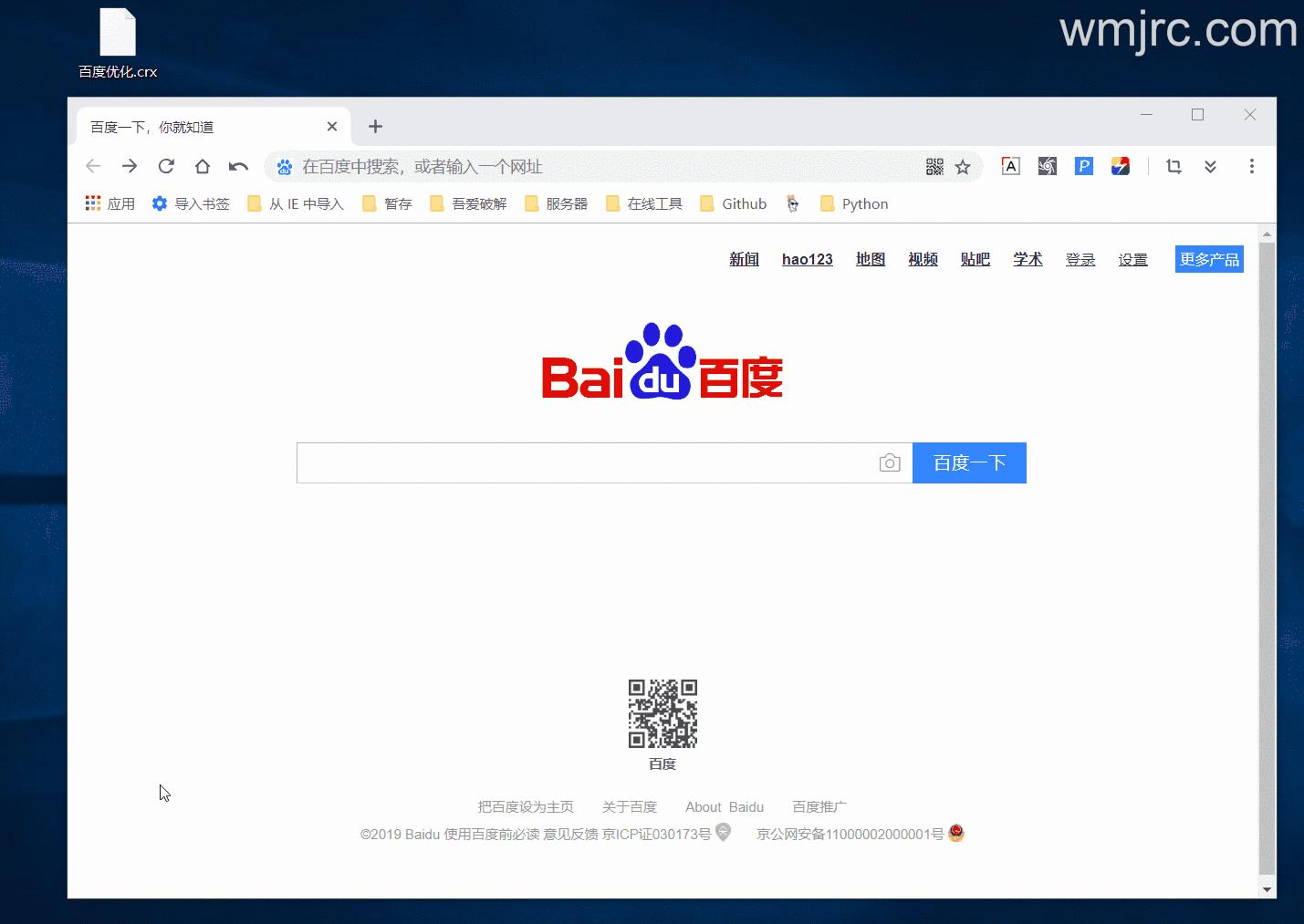Click the blue P extension icon
The image size is (1304, 924).
point(1084,166)
